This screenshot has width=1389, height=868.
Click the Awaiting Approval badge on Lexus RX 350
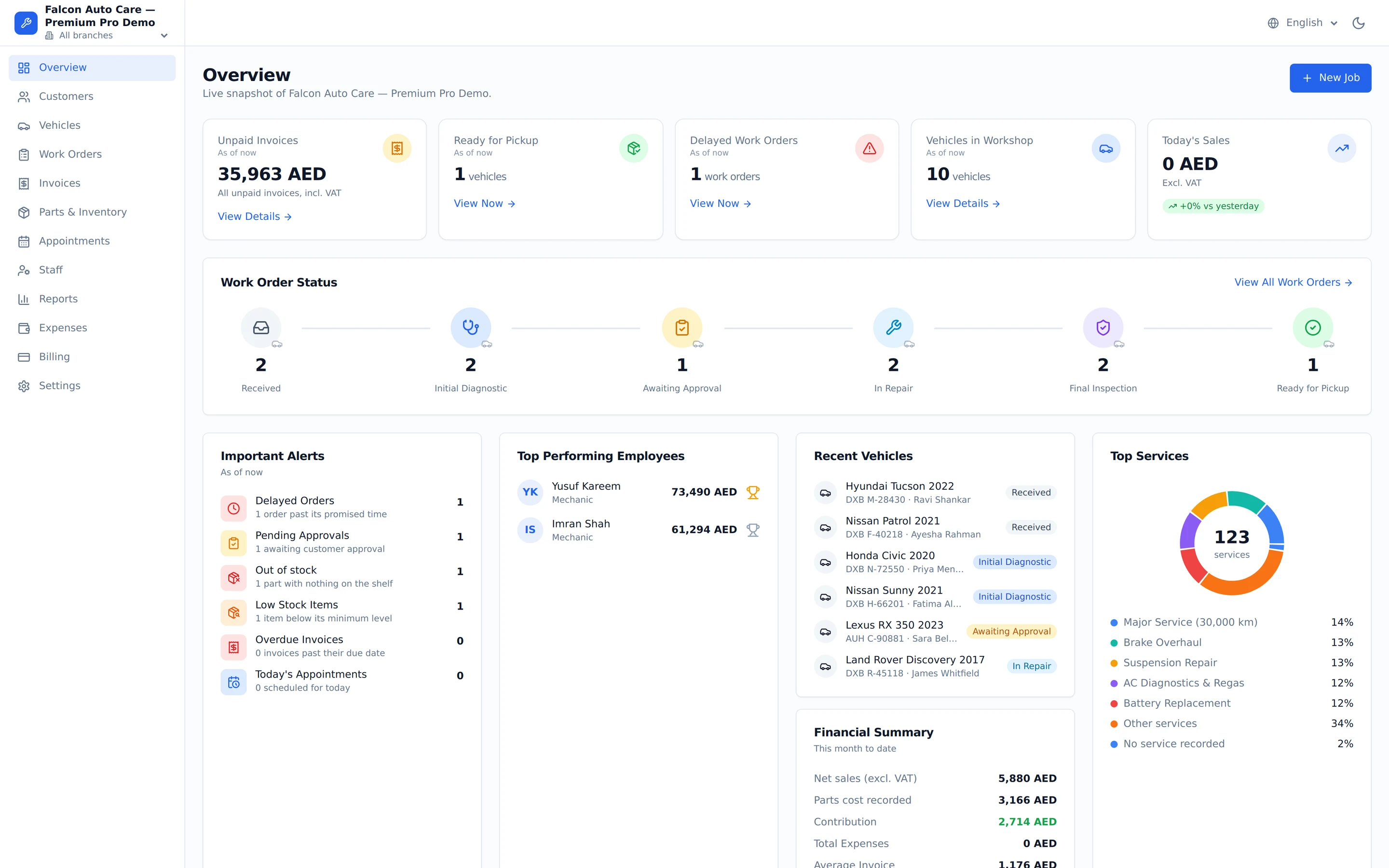tap(1011, 632)
